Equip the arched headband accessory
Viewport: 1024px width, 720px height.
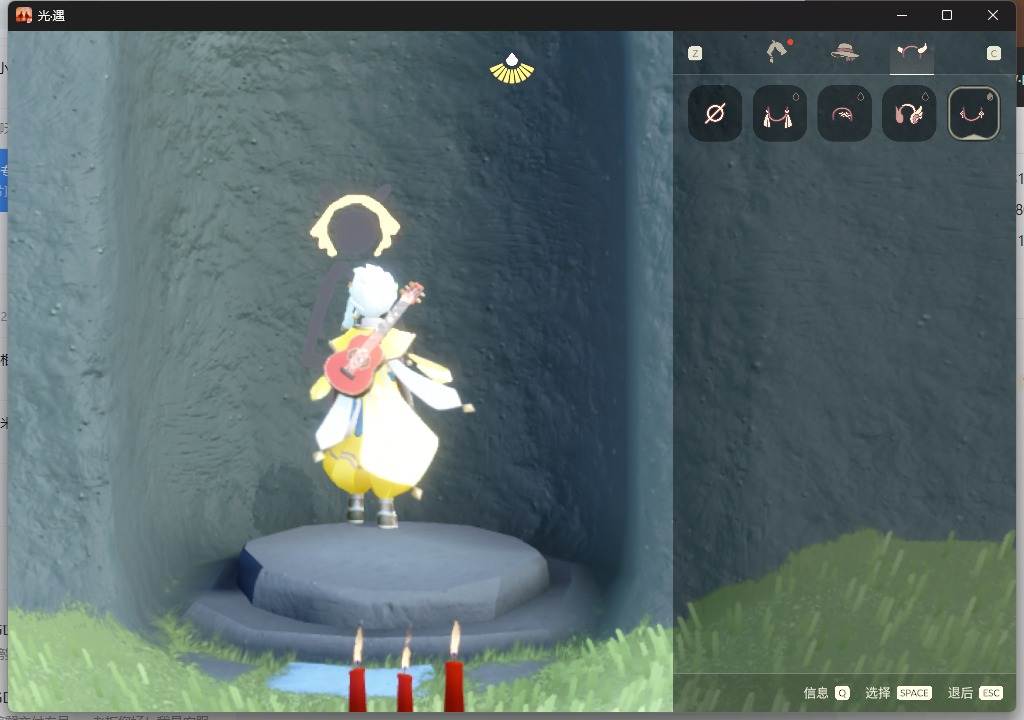[x=844, y=114]
